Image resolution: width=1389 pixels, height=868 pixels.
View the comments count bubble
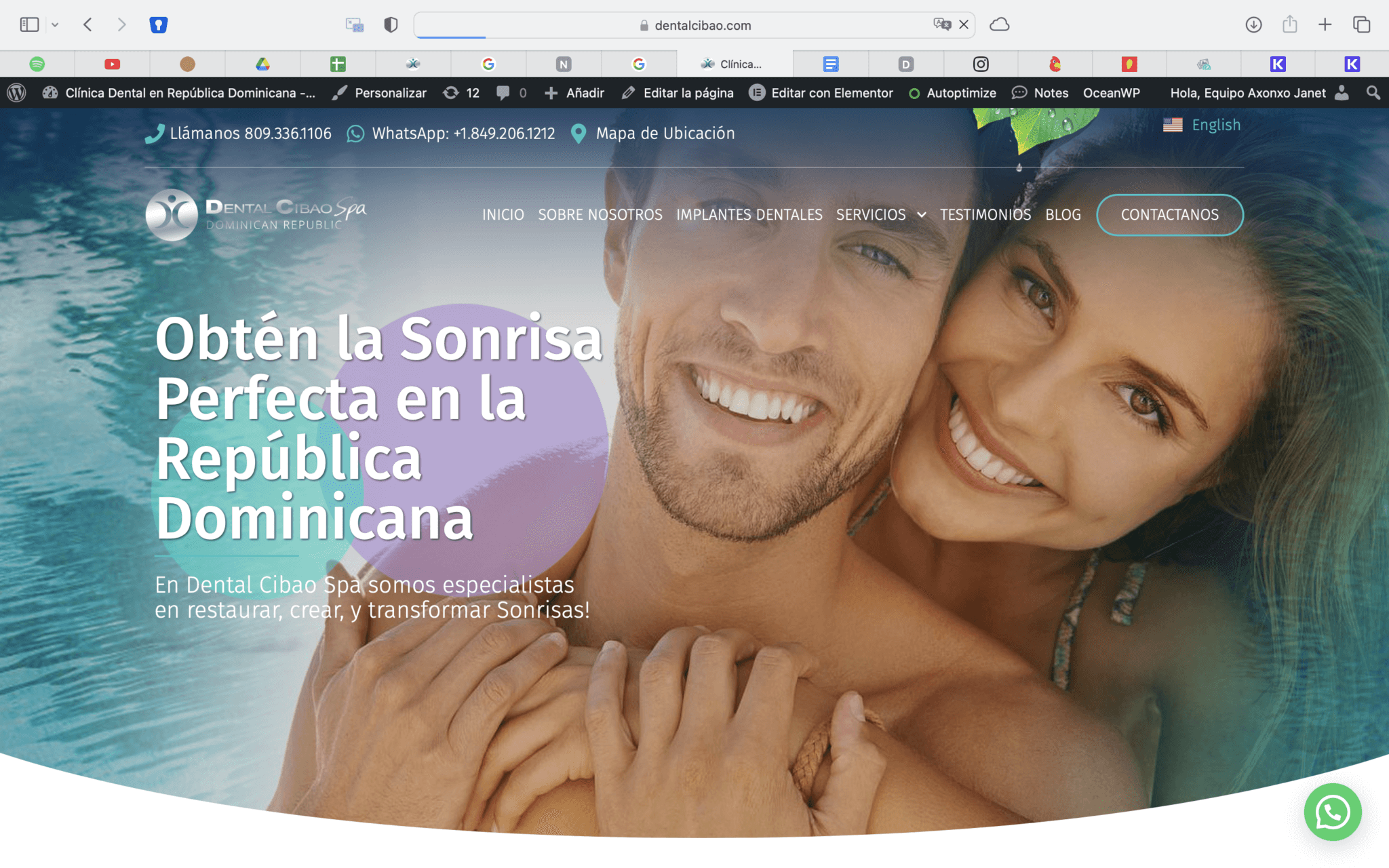511,93
